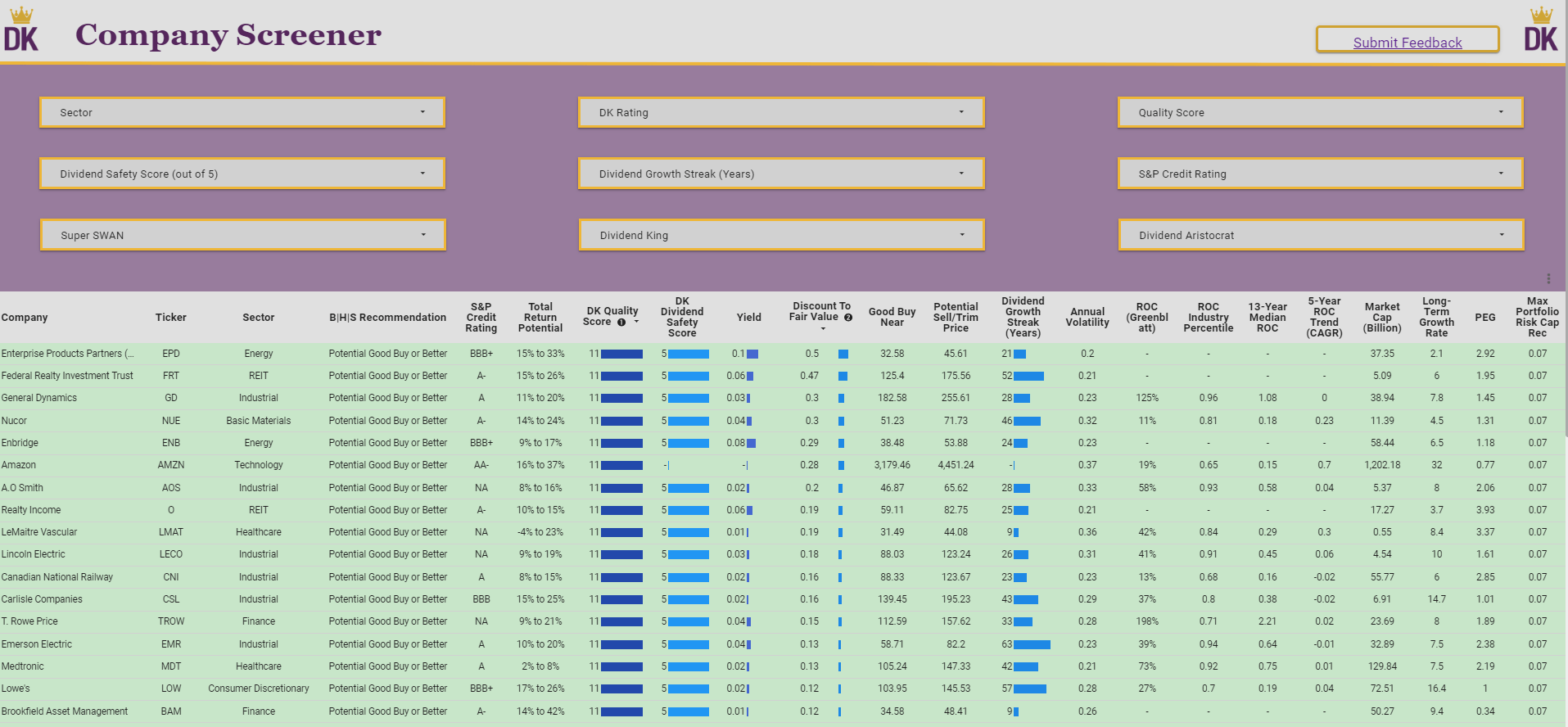Toggle the DK Quality Score sort arrow
This screenshot has height=727, width=1568.
[x=636, y=323]
